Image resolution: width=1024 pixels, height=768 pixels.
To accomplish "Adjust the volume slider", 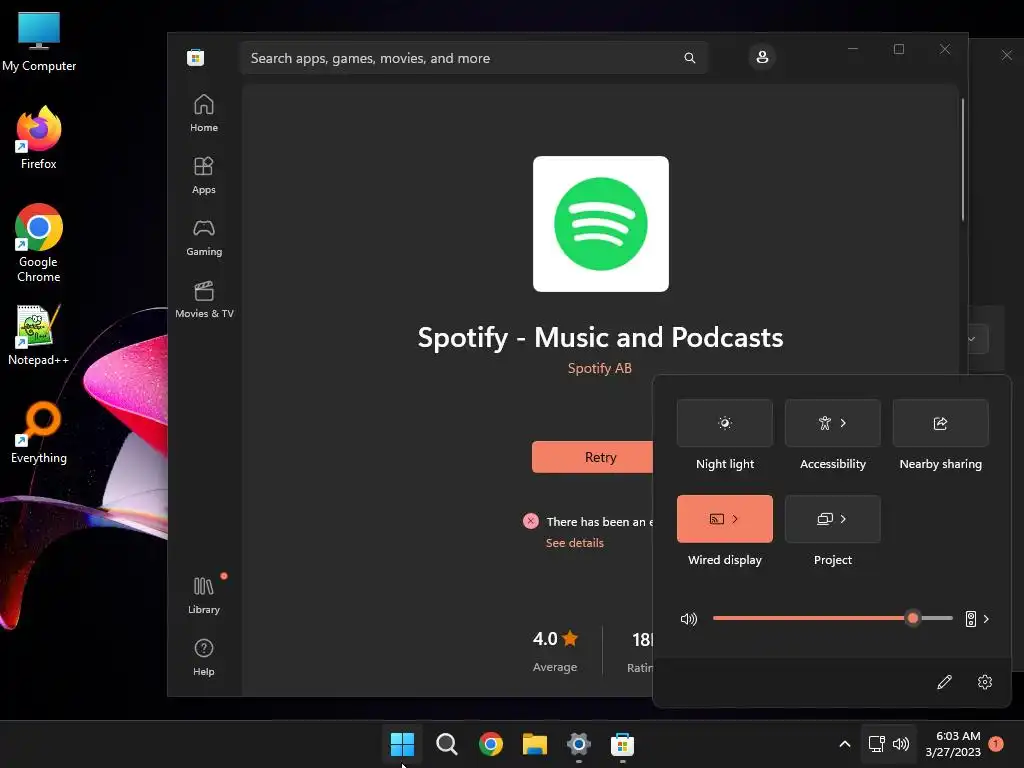I will (833, 618).
